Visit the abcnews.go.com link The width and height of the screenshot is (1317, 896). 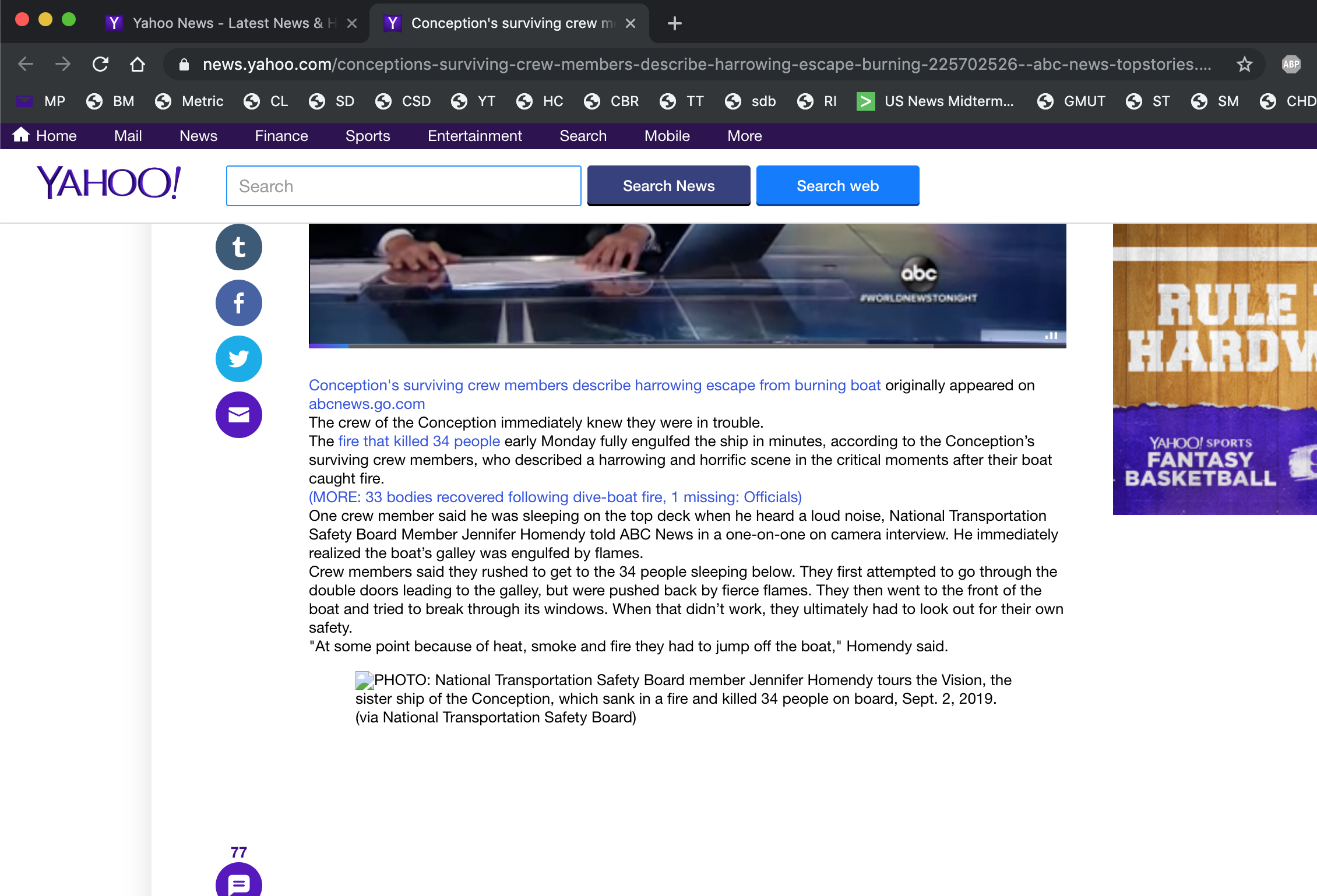367,404
